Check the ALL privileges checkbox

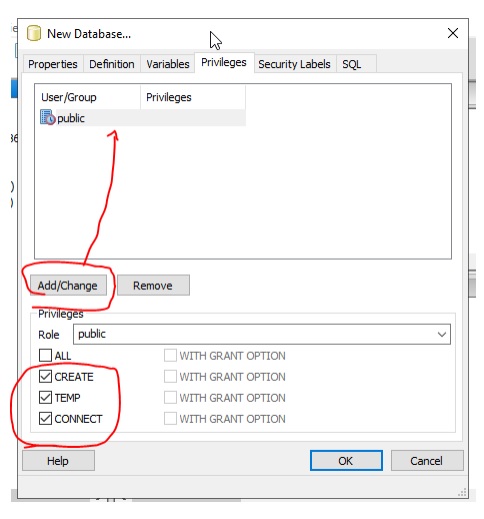point(45,355)
